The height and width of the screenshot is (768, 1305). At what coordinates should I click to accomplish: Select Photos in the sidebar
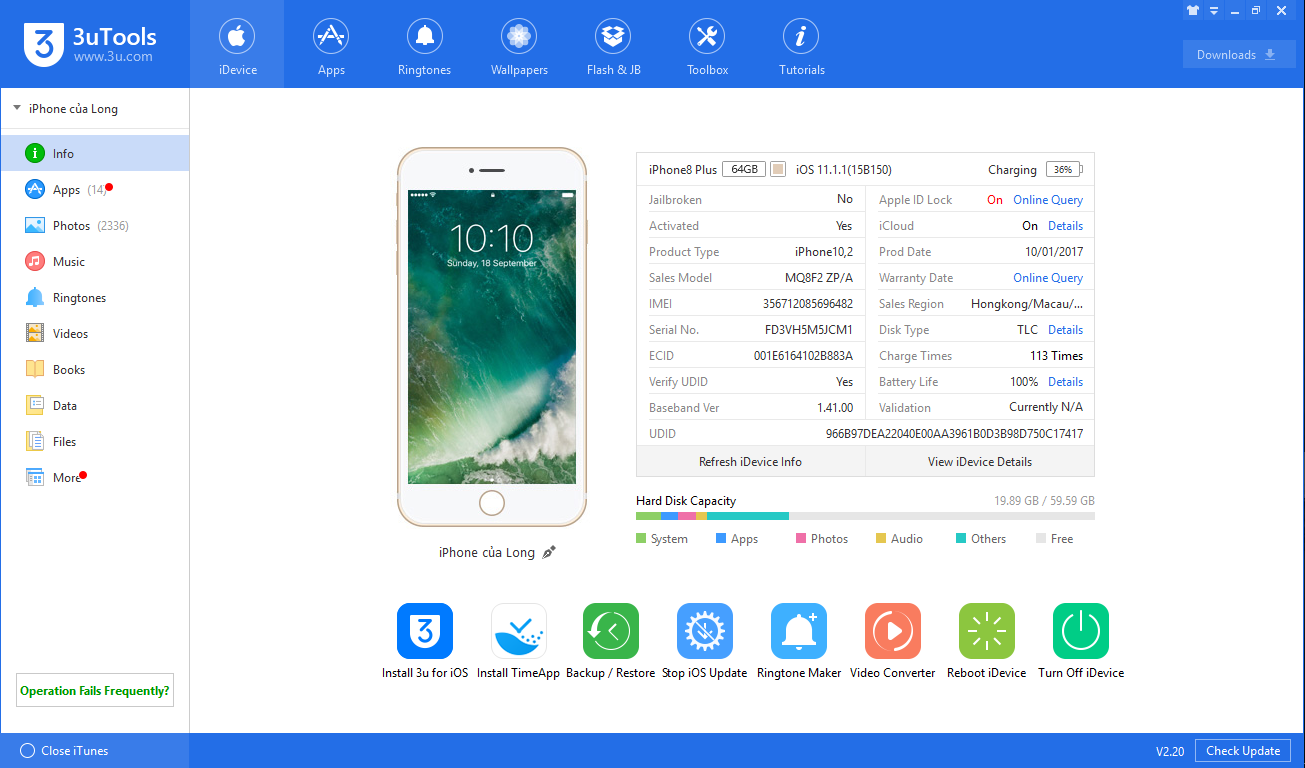coord(71,226)
